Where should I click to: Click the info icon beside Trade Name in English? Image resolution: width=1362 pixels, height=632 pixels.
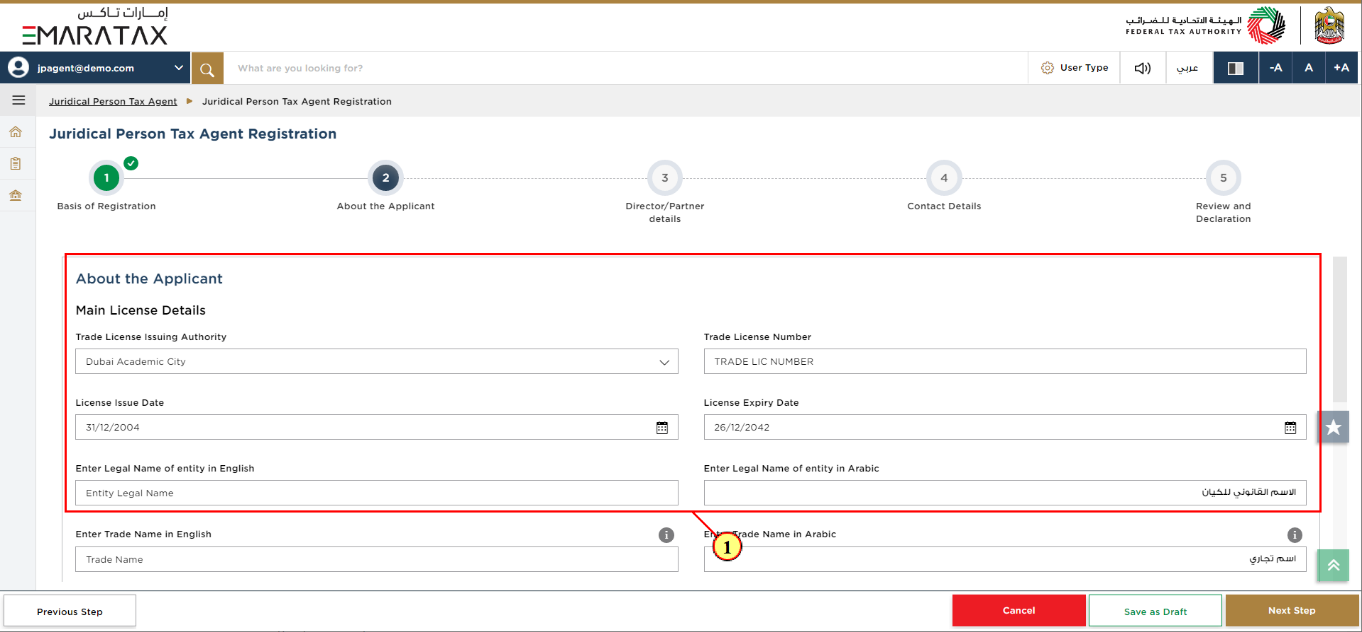pyautogui.click(x=667, y=535)
